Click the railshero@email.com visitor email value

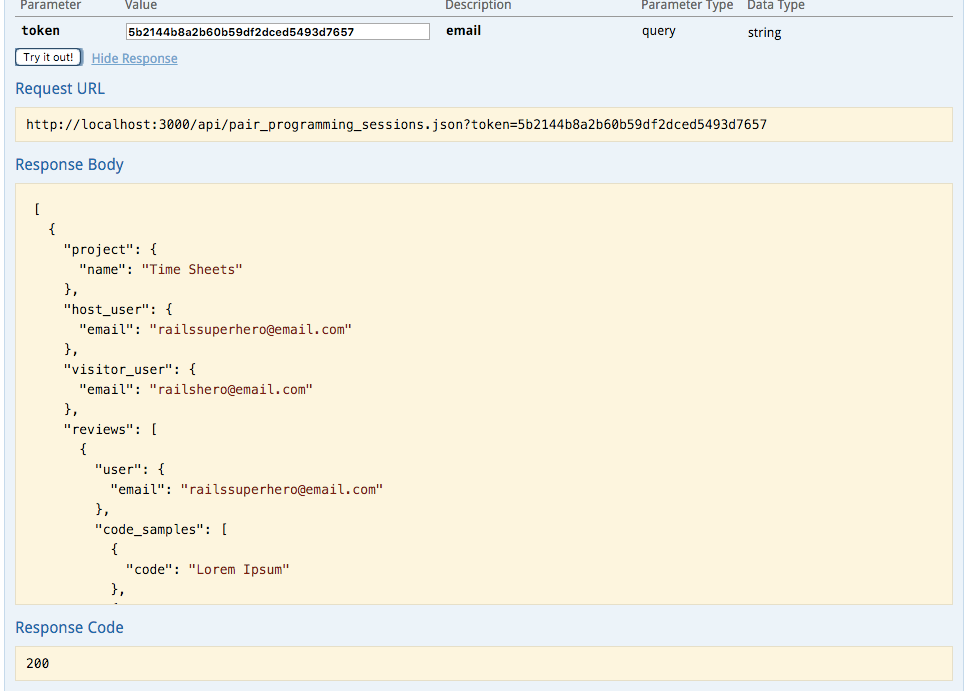231,389
